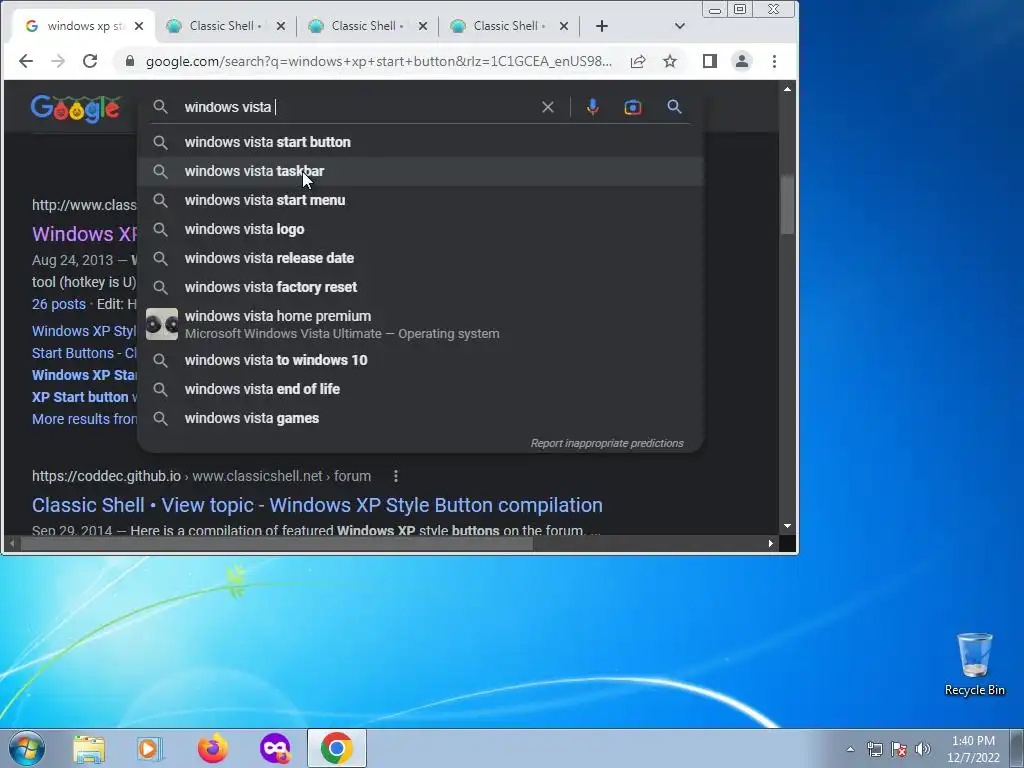Open the network tray icon
1024x768 pixels.
point(874,749)
